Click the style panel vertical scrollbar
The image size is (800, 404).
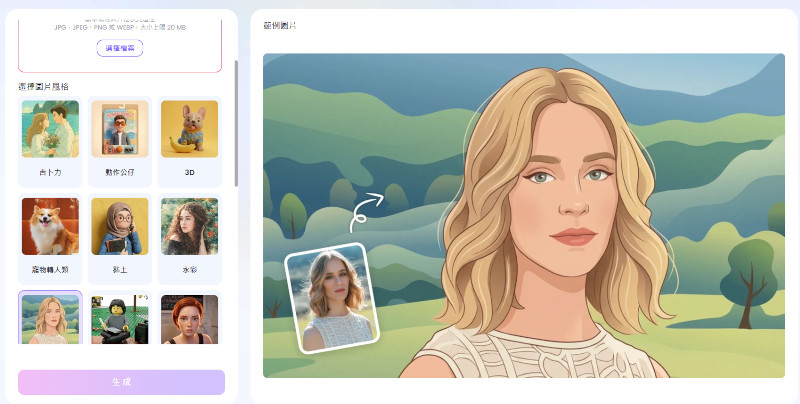(236, 123)
